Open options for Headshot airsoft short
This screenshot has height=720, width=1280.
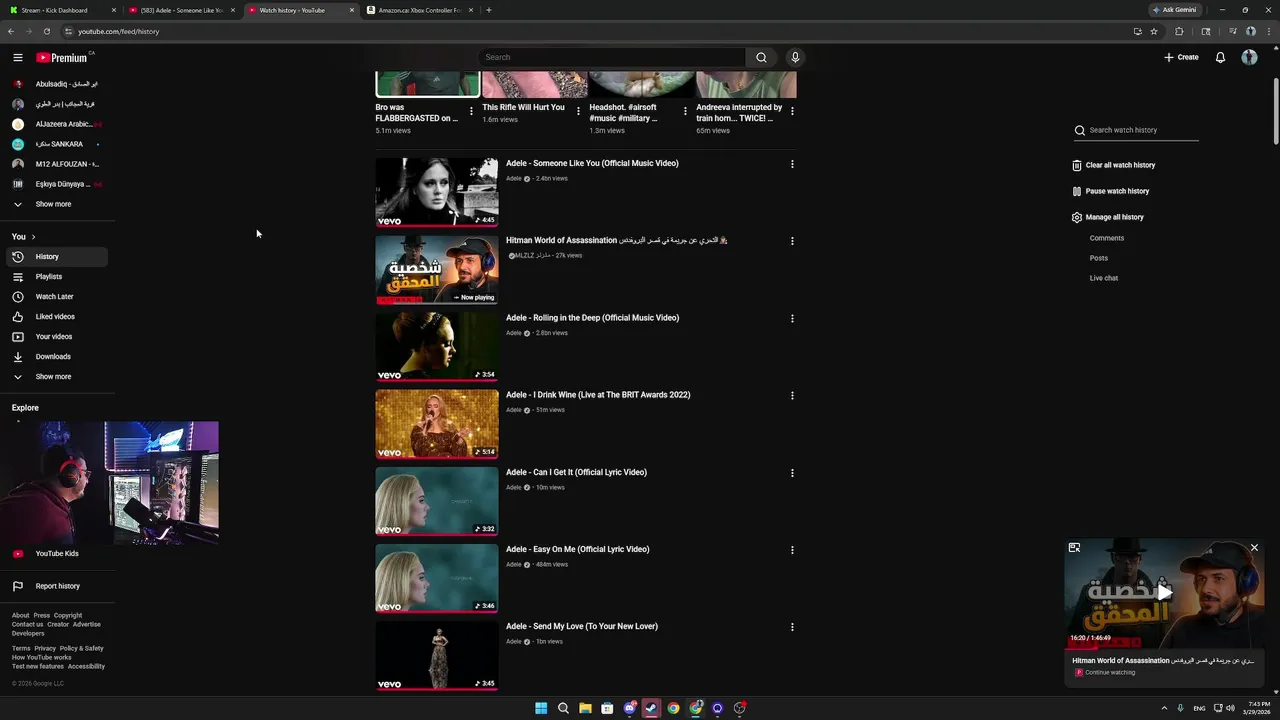click(685, 111)
